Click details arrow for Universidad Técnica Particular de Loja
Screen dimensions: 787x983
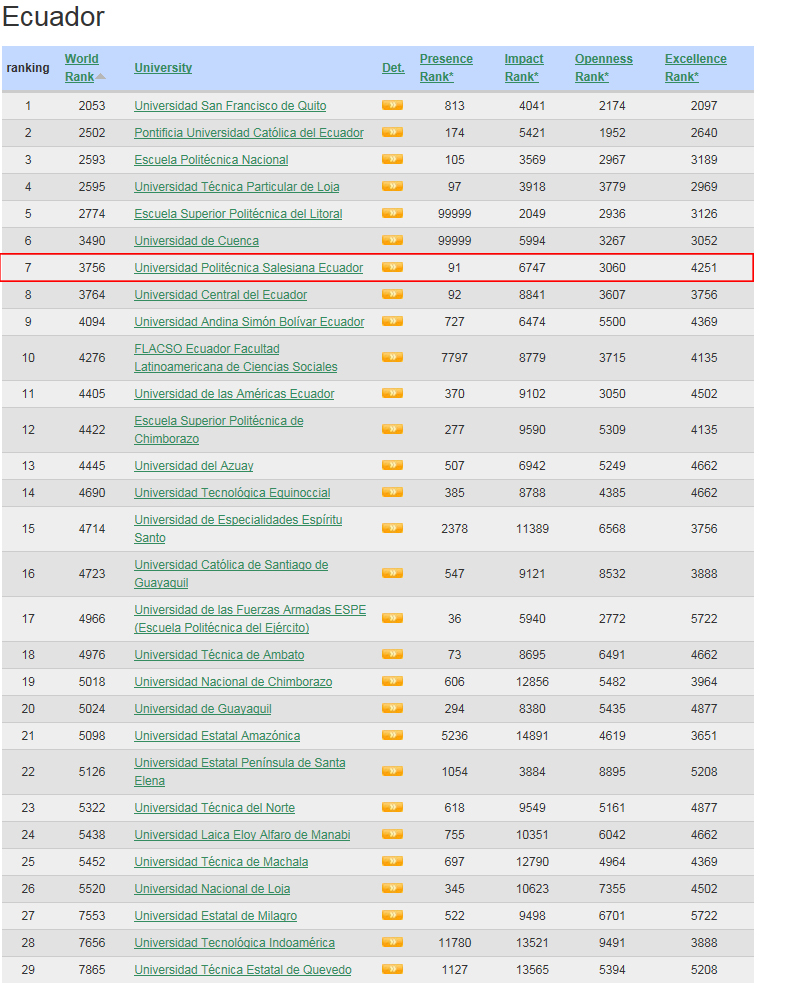(393, 186)
